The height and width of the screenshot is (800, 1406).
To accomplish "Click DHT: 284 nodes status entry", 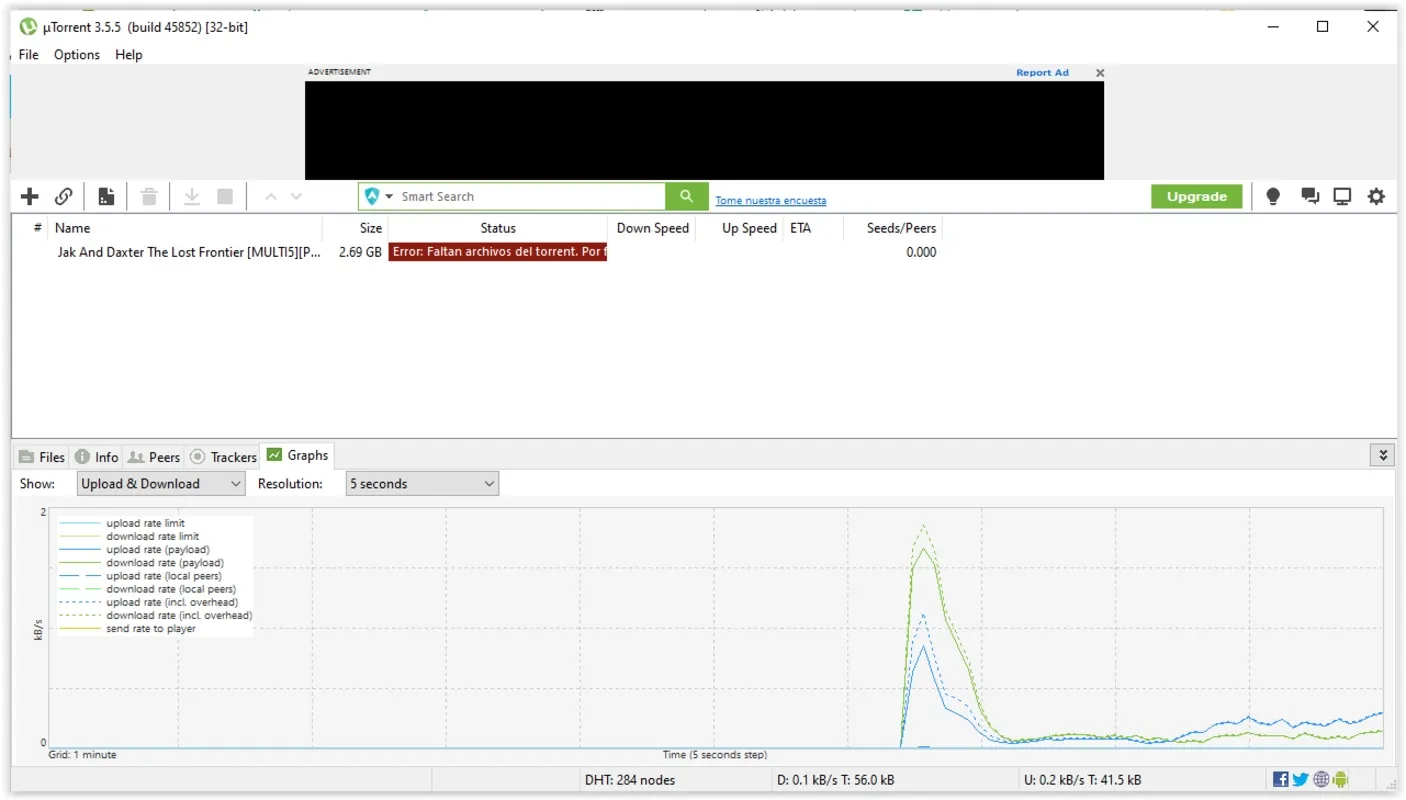I will coord(629,780).
